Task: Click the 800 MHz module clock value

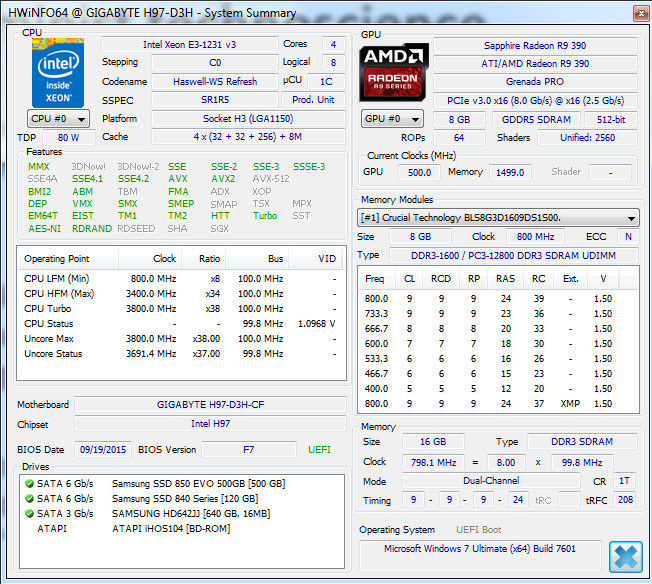Action: [536, 237]
